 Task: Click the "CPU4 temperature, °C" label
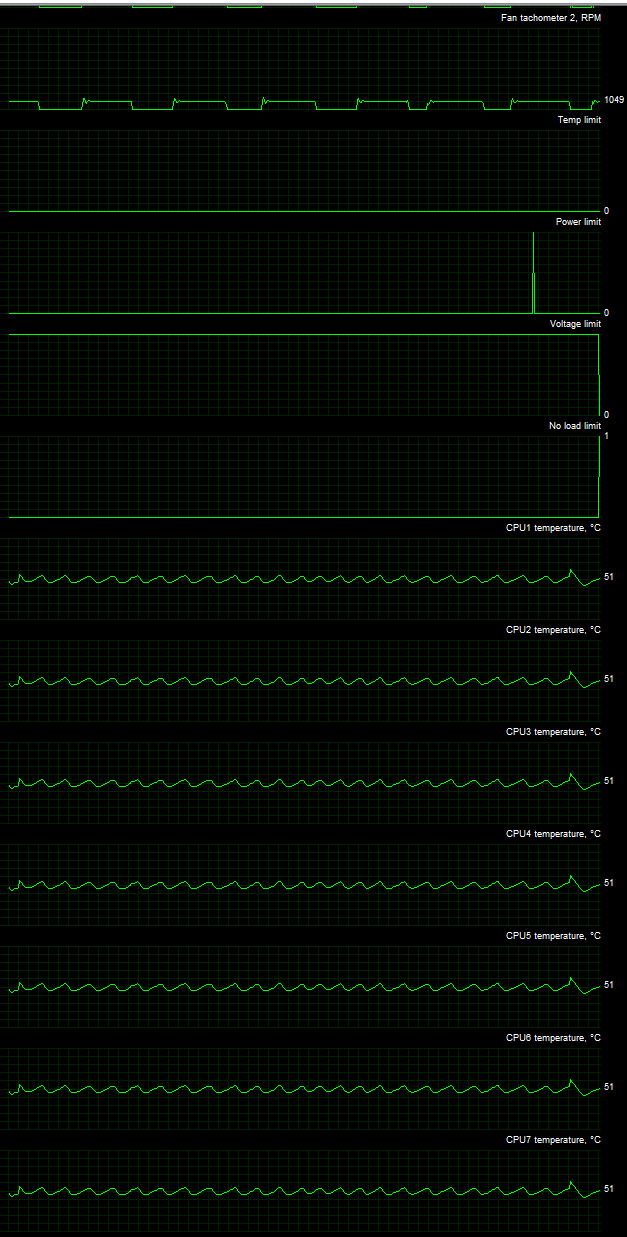[x=553, y=834]
